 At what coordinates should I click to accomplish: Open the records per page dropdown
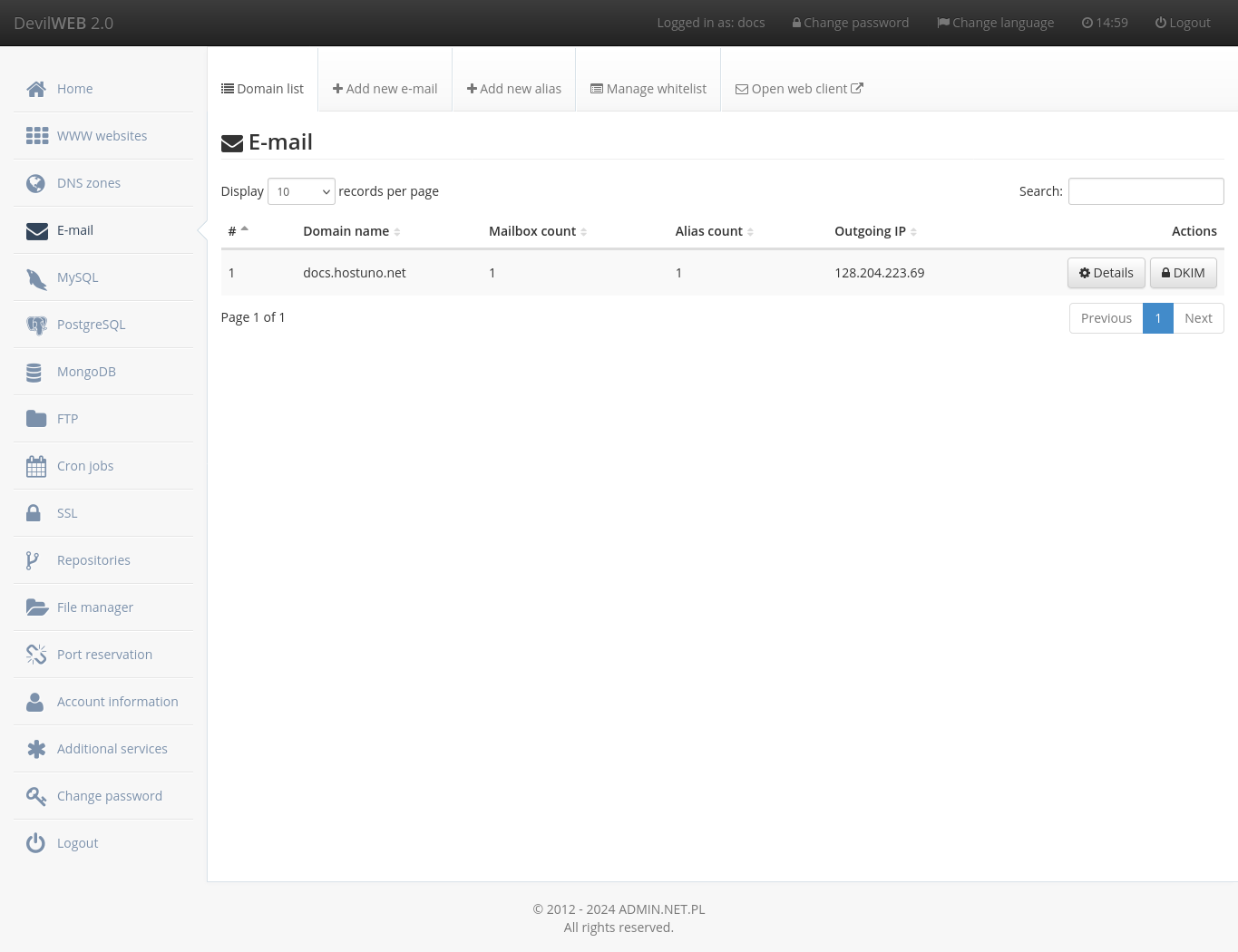[301, 191]
